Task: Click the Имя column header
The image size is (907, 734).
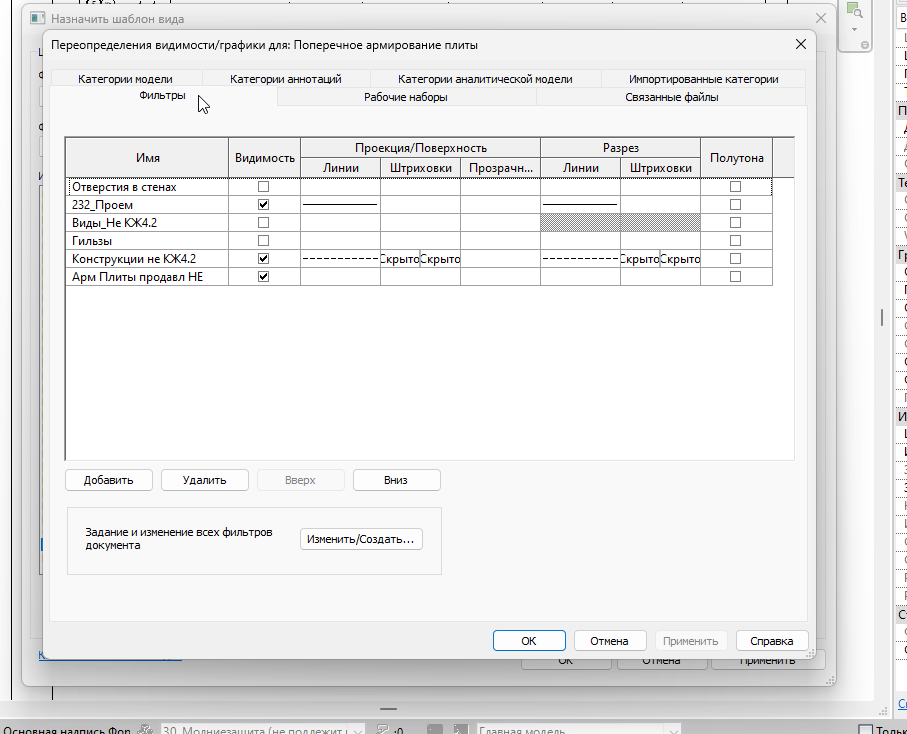Action: (148, 158)
